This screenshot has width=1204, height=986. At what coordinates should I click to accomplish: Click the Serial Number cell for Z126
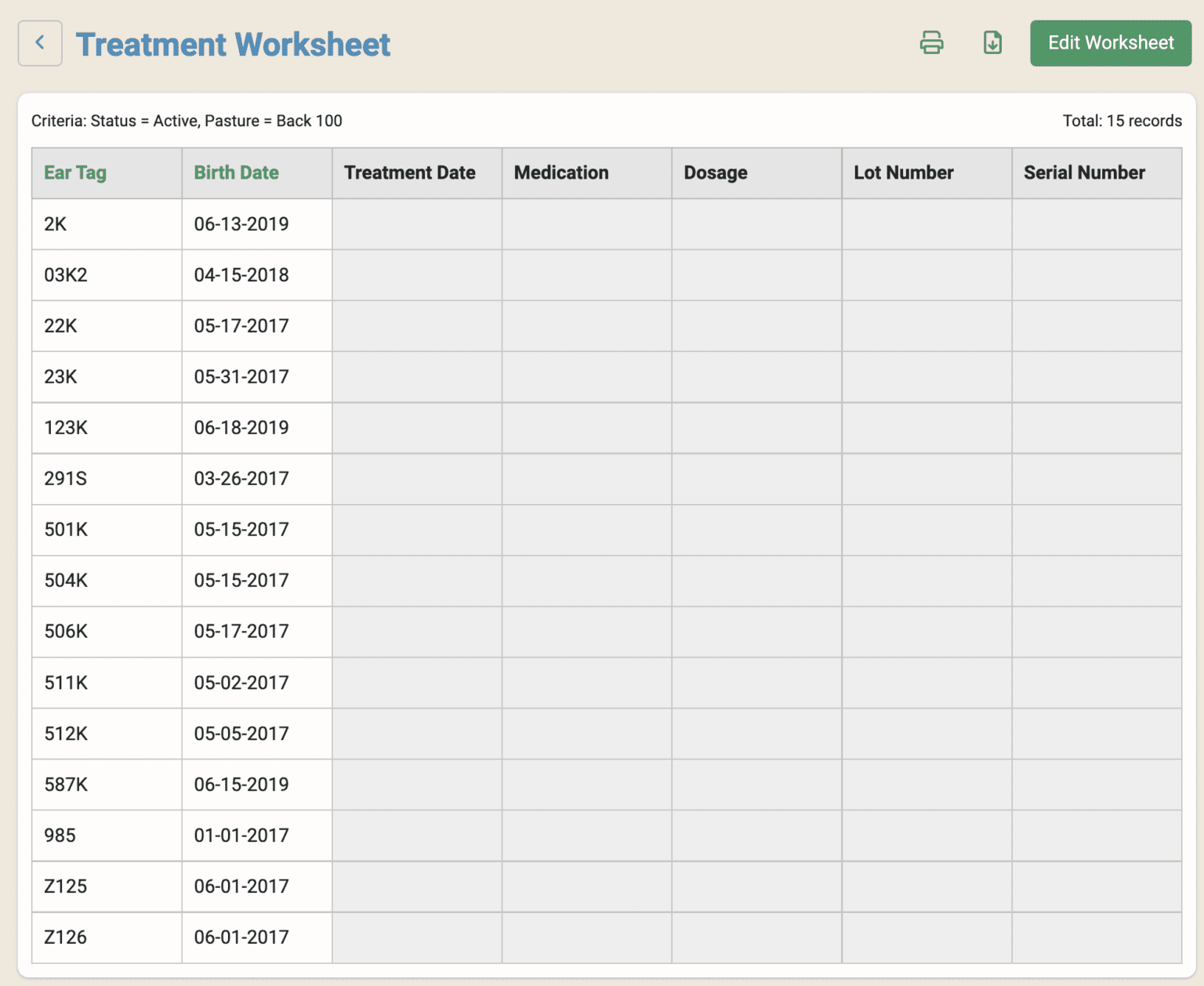pyautogui.click(x=1096, y=937)
